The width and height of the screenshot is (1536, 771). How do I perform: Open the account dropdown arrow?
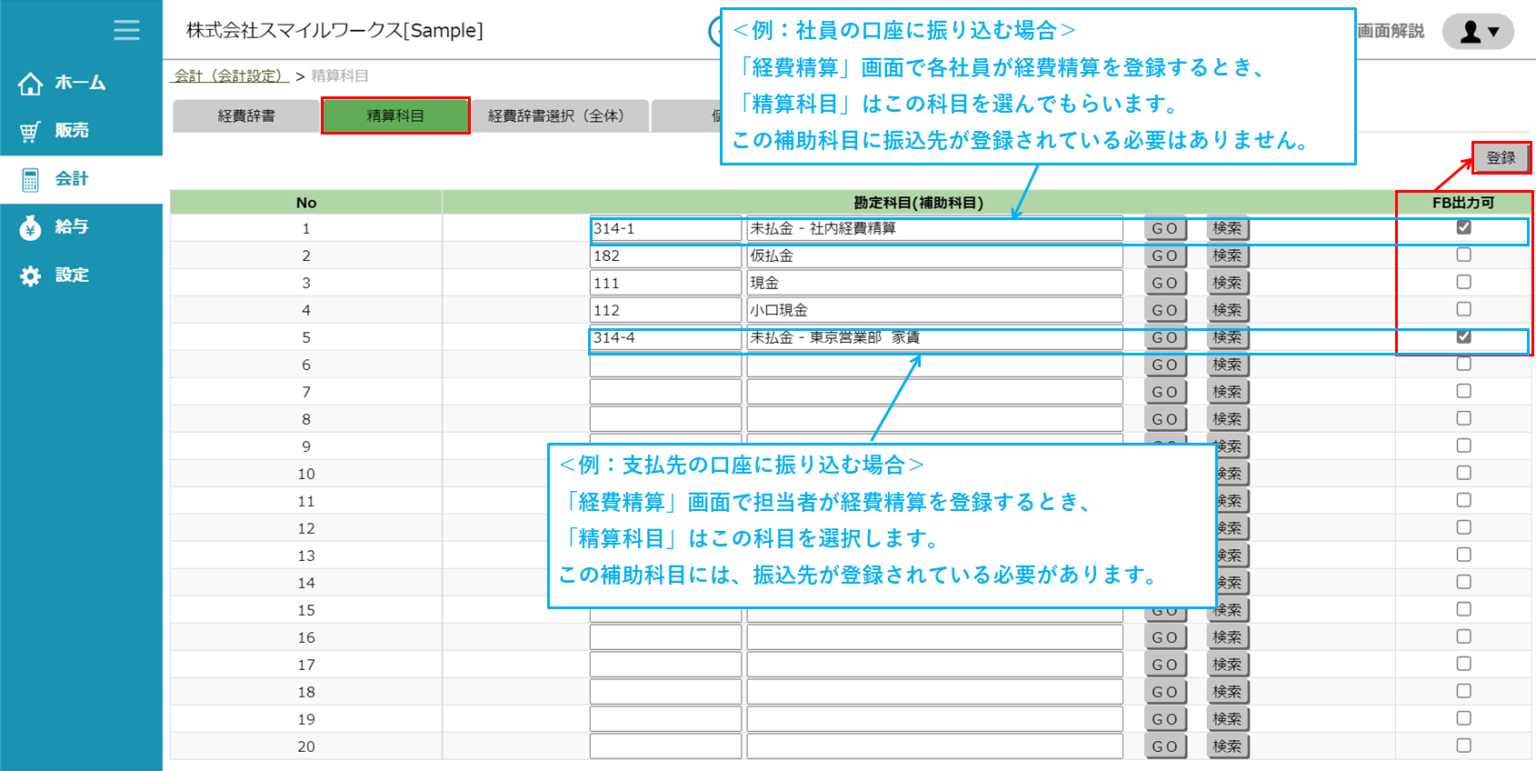tap(1494, 30)
